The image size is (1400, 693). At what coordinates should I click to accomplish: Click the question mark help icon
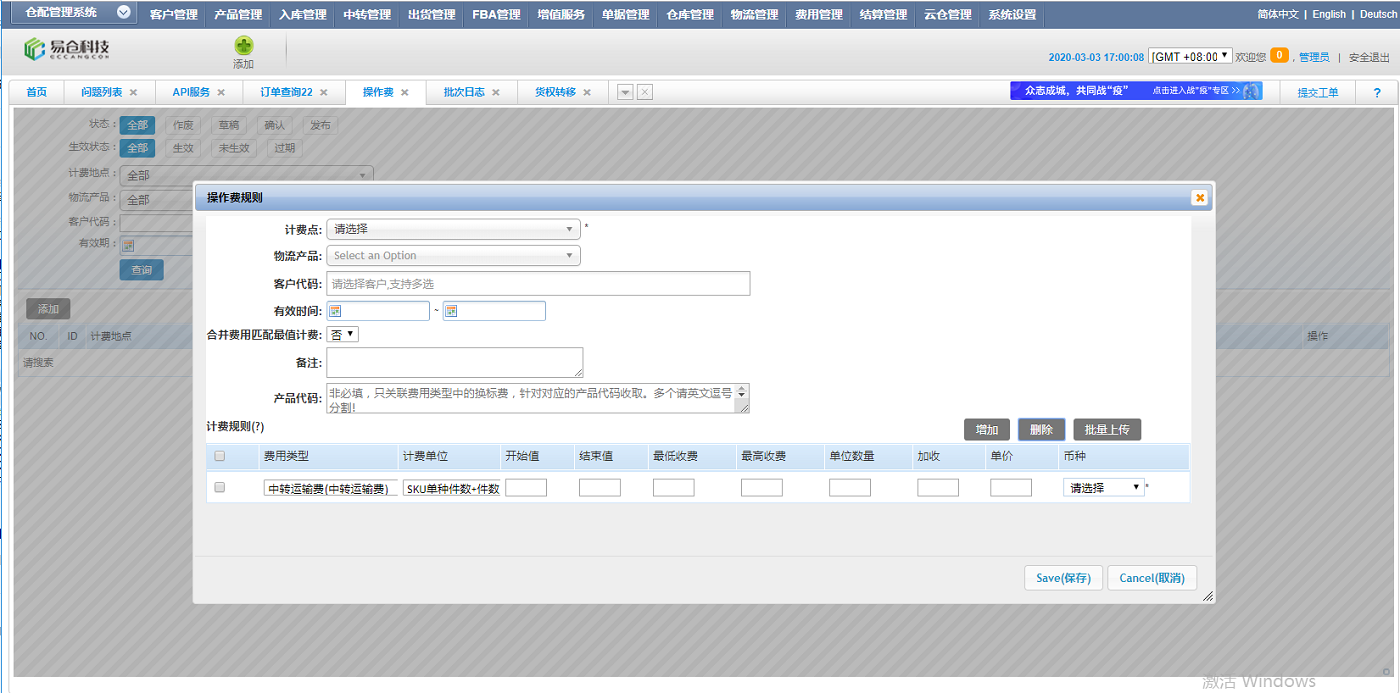(1377, 92)
